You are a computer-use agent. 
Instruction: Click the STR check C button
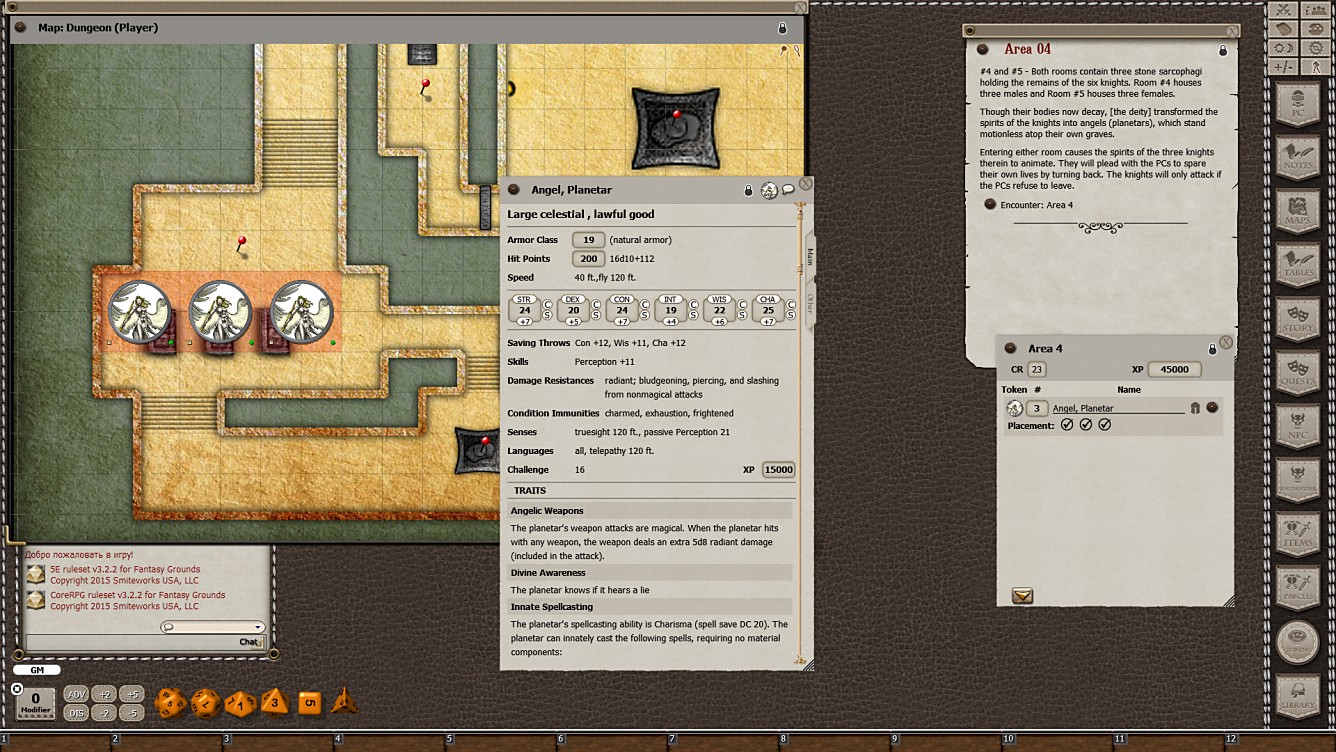[547, 303]
